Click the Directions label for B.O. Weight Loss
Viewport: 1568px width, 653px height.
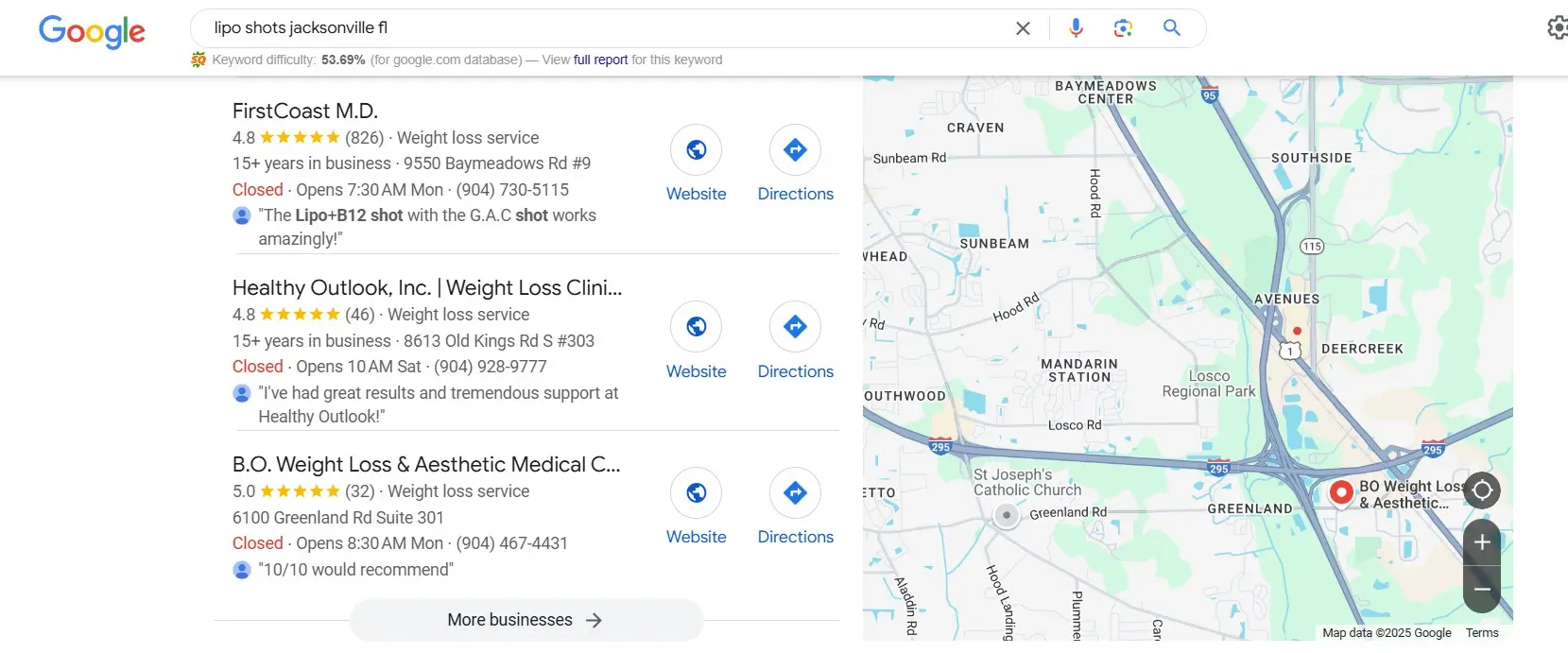coord(796,537)
